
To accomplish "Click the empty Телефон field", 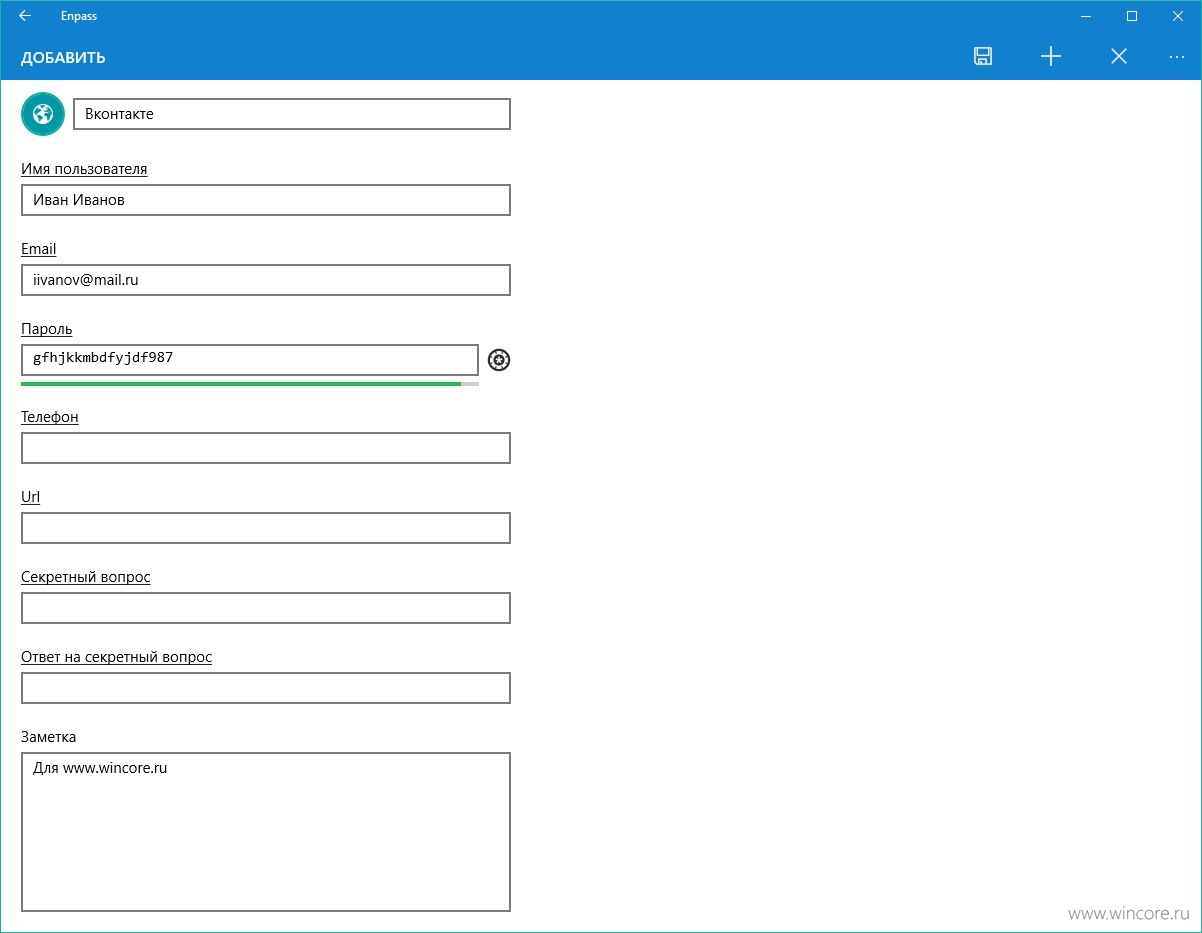I will coord(266,448).
